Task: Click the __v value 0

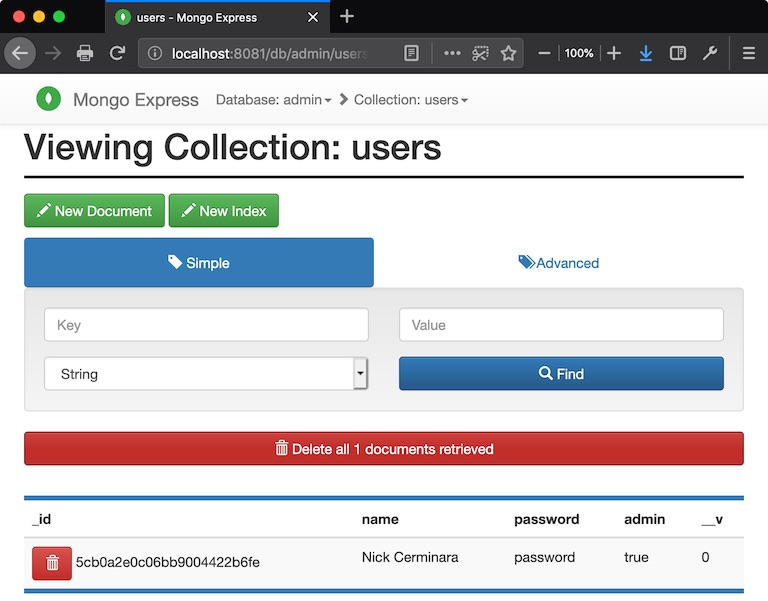Action: coord(705,557)
